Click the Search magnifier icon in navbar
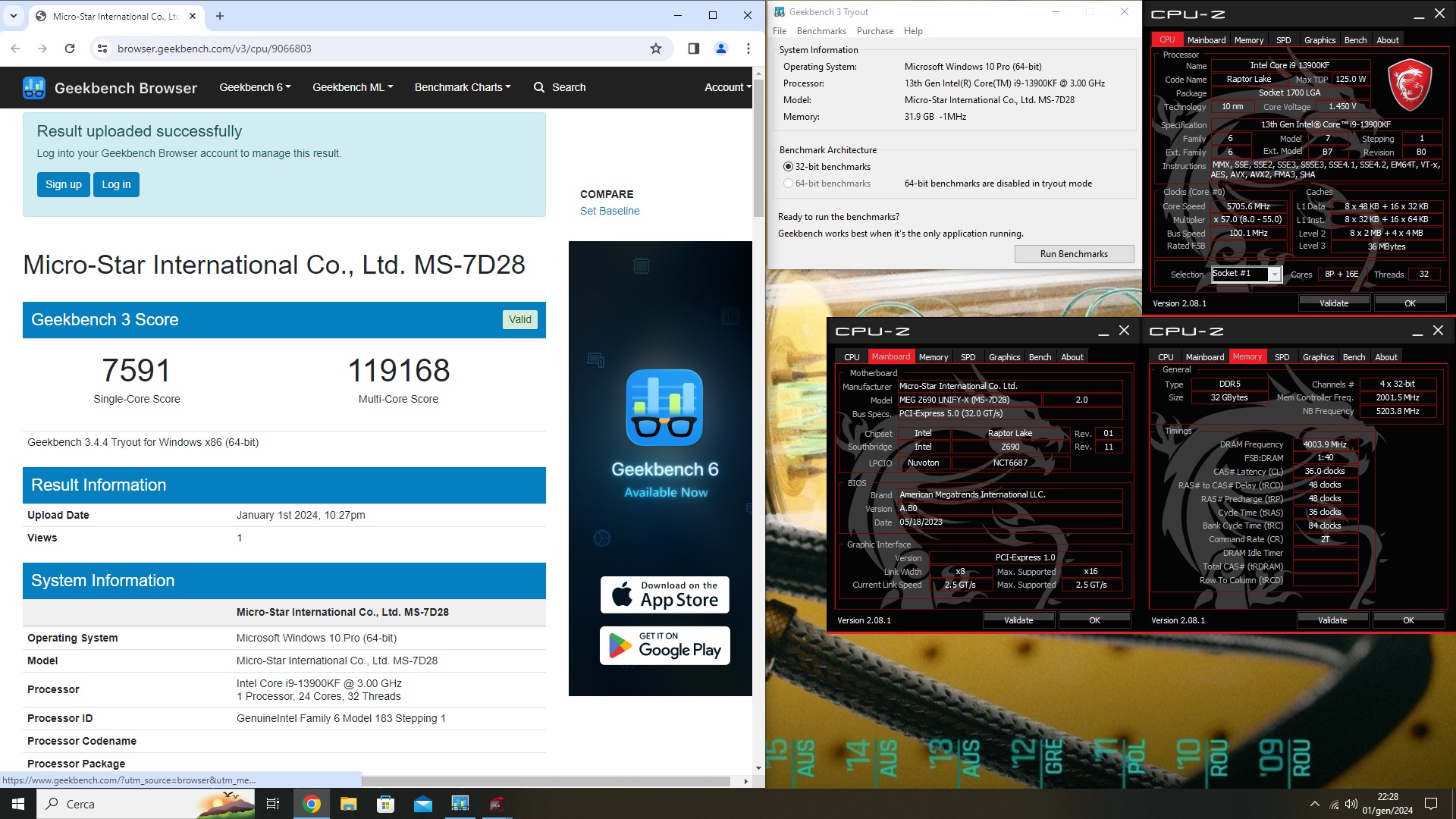Screen dimensions: 1456x819 coord(539,87)
